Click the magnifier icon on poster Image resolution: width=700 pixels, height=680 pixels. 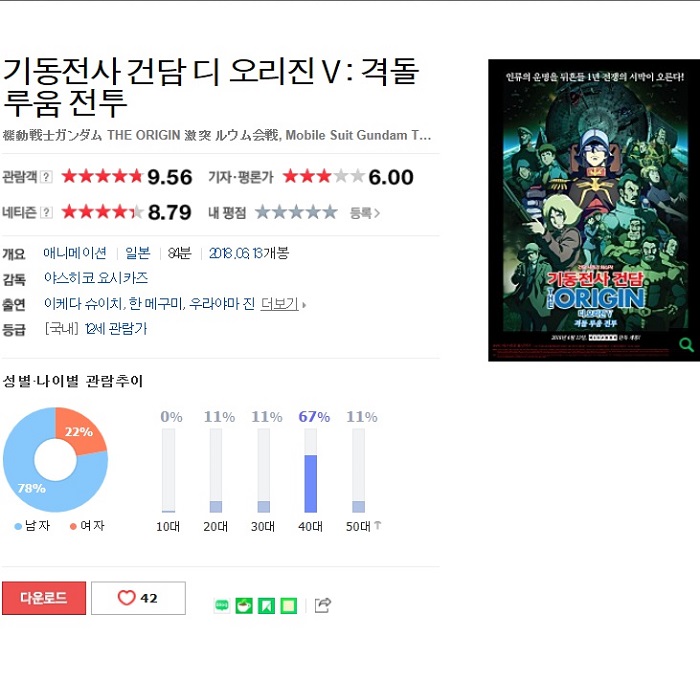(686, 344)
